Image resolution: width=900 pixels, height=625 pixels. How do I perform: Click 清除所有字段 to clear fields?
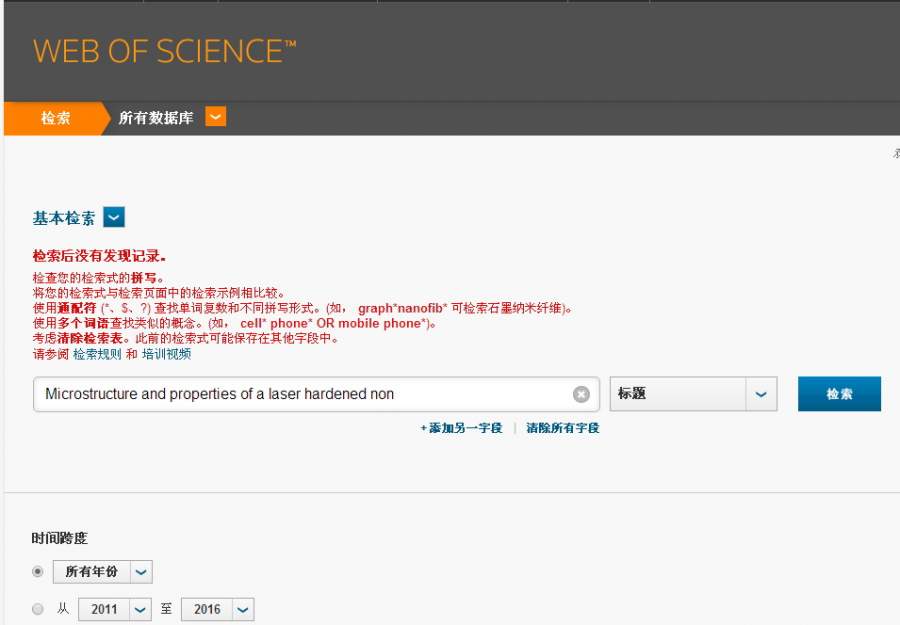562,428
